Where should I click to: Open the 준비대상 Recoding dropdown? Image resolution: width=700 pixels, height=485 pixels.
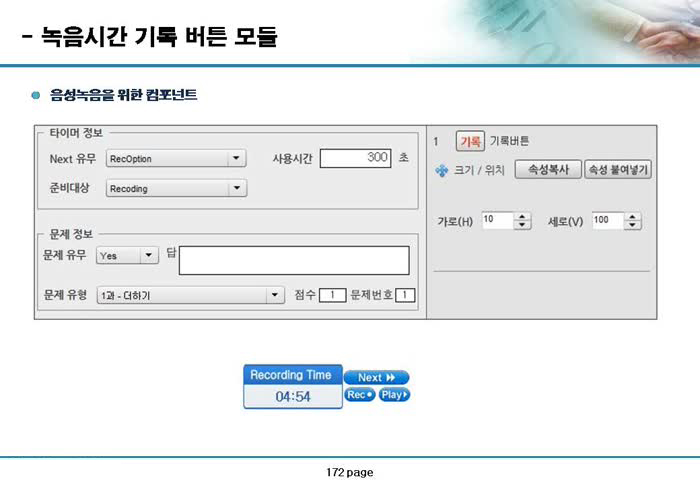point(176,188)
